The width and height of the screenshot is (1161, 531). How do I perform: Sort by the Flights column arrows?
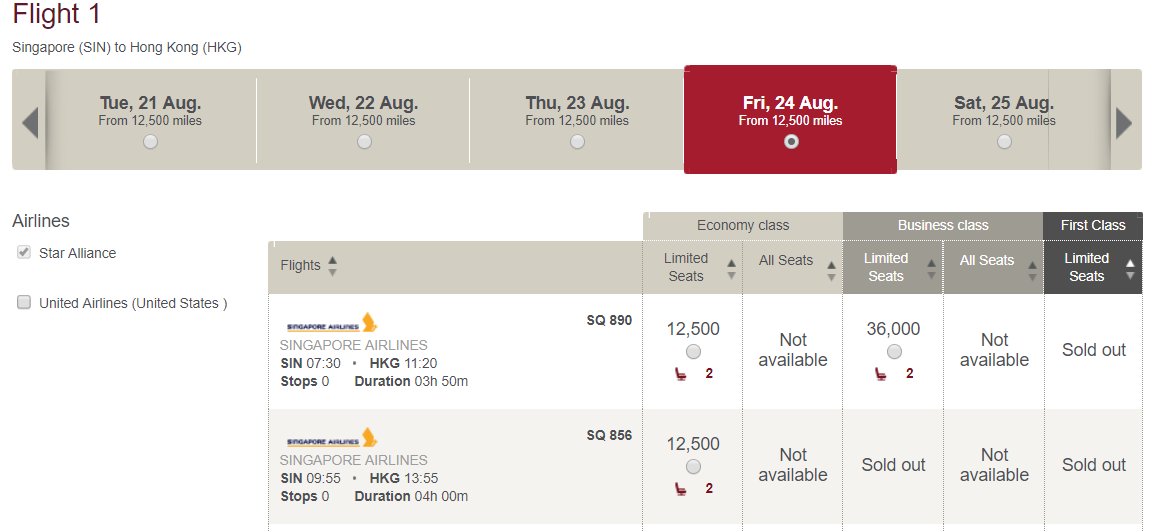(332, 266)
